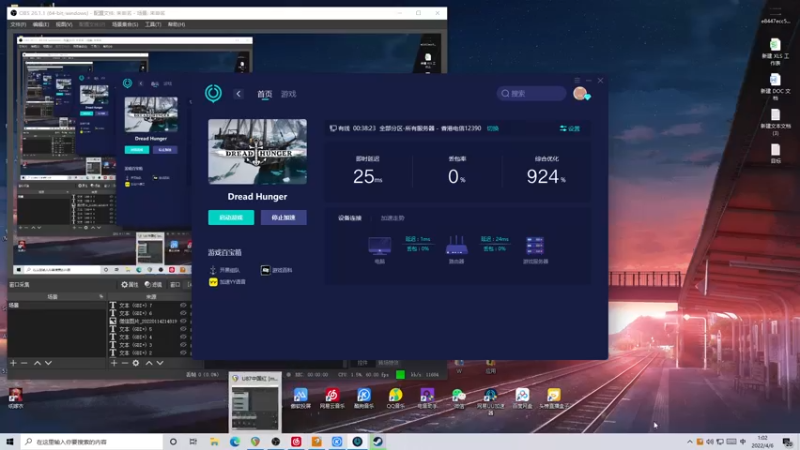The image size is (800, 450).
Task: Open OBS 工具(T) menu
Action: click(153, 24)
